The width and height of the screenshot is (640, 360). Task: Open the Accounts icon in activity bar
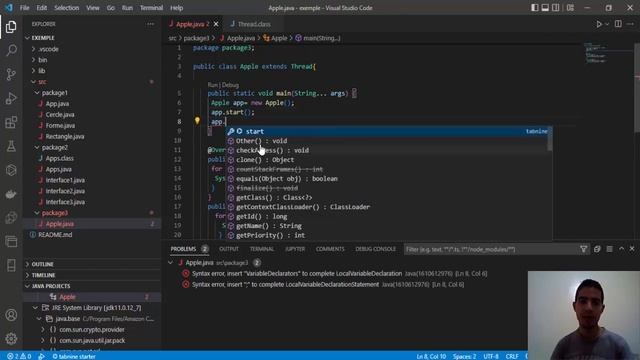pos(11,315)
